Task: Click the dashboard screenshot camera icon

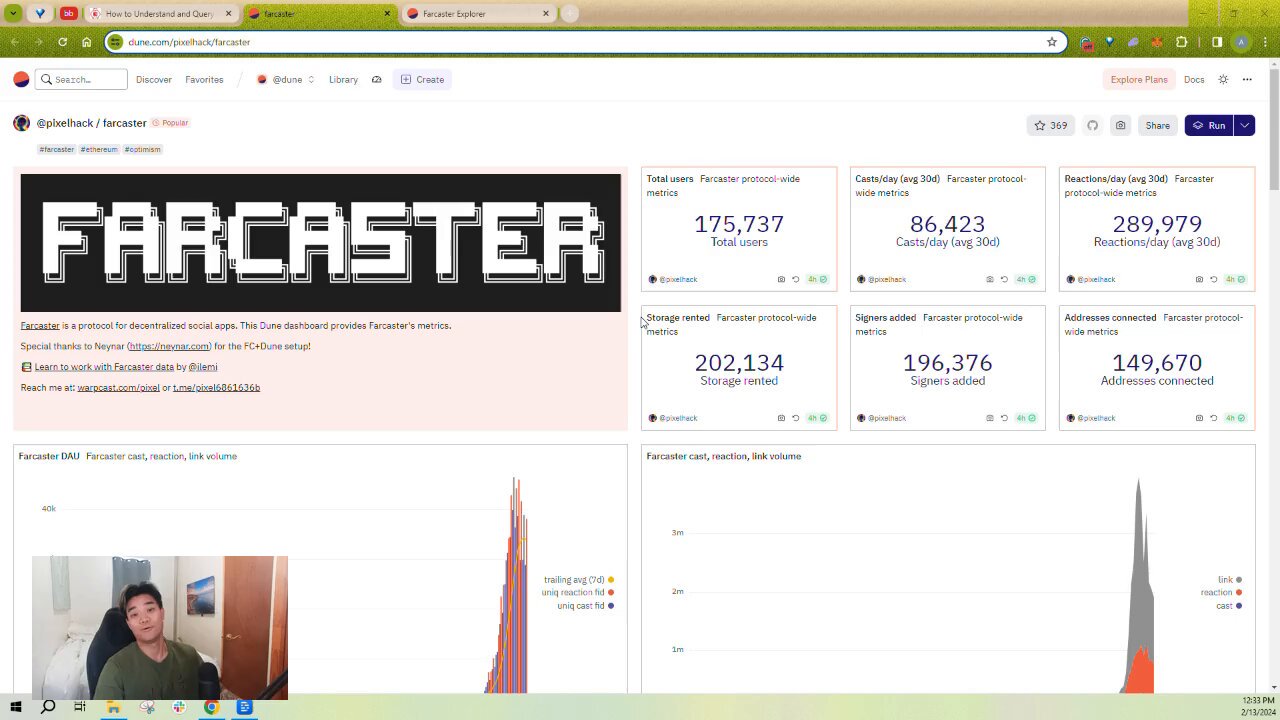Action: tap(1120, 125)
